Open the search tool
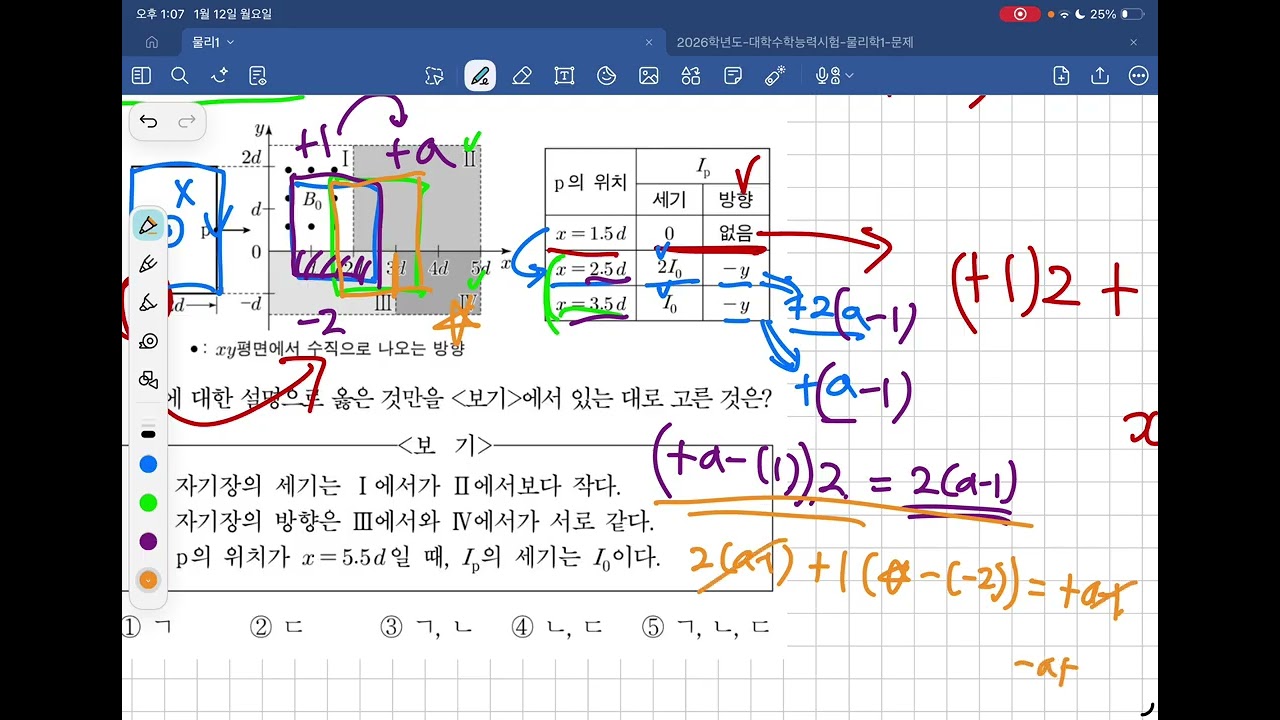1280x720 pixels. coord(180,75)
